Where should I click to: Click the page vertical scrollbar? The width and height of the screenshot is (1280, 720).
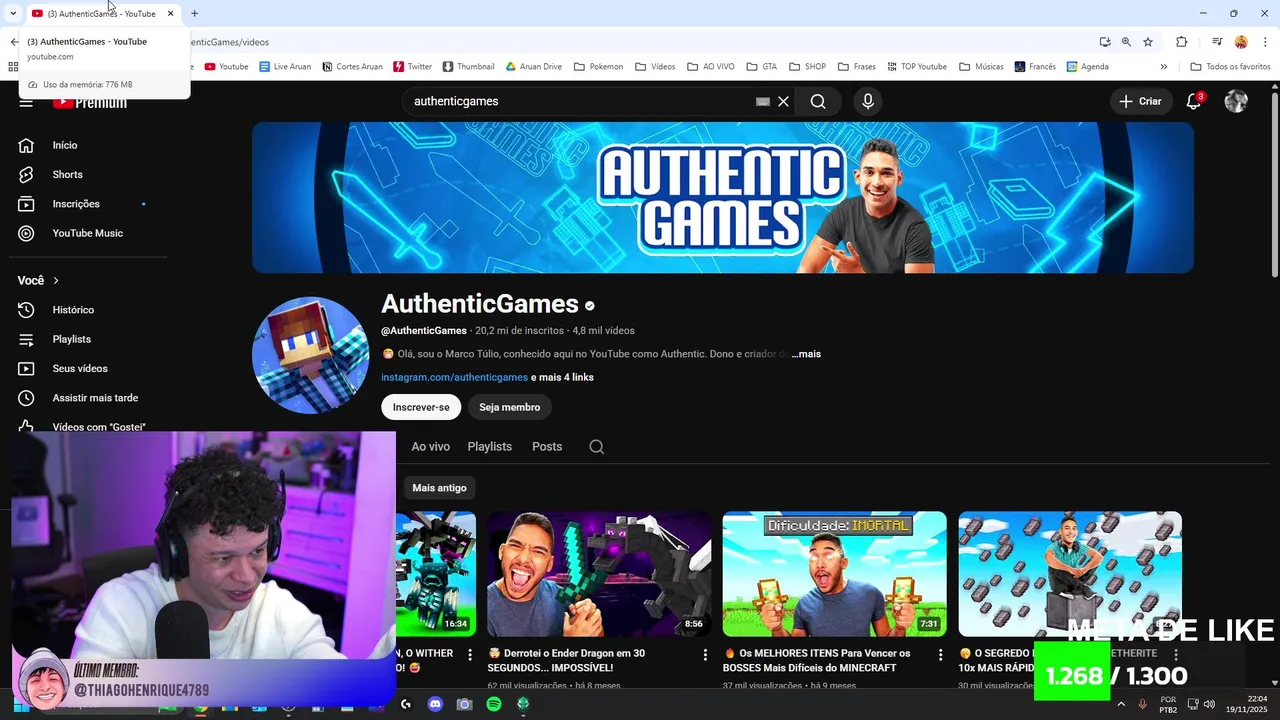click(x=1274, y=185)
